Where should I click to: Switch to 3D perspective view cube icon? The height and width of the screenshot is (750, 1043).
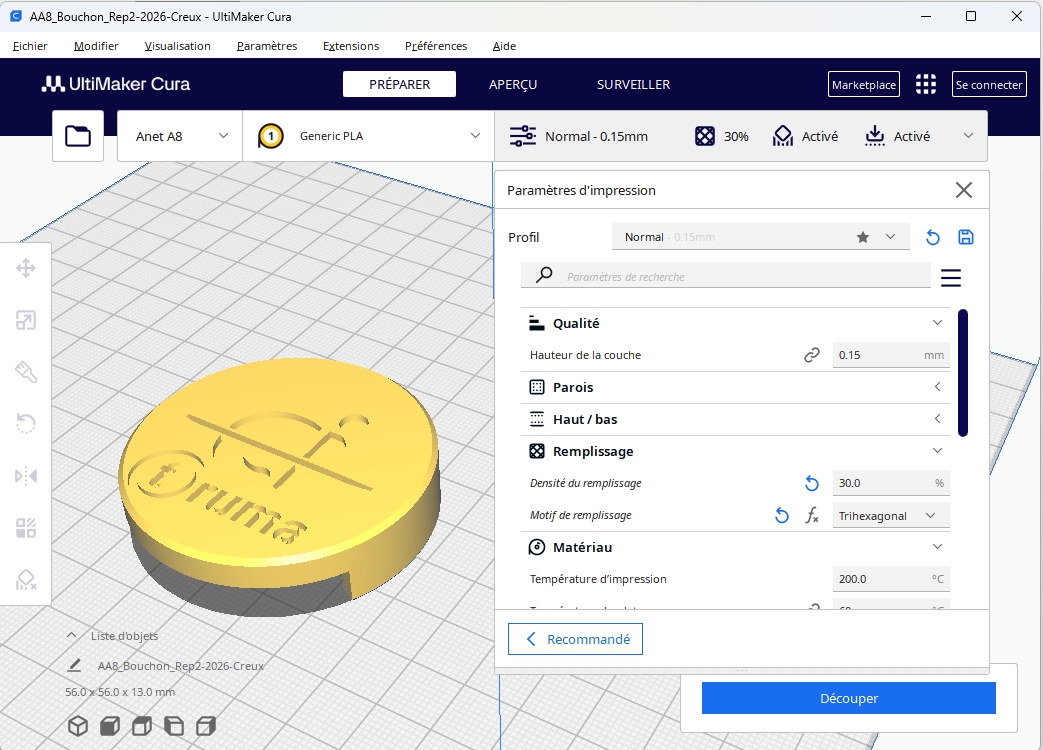(x=78, y=726)
